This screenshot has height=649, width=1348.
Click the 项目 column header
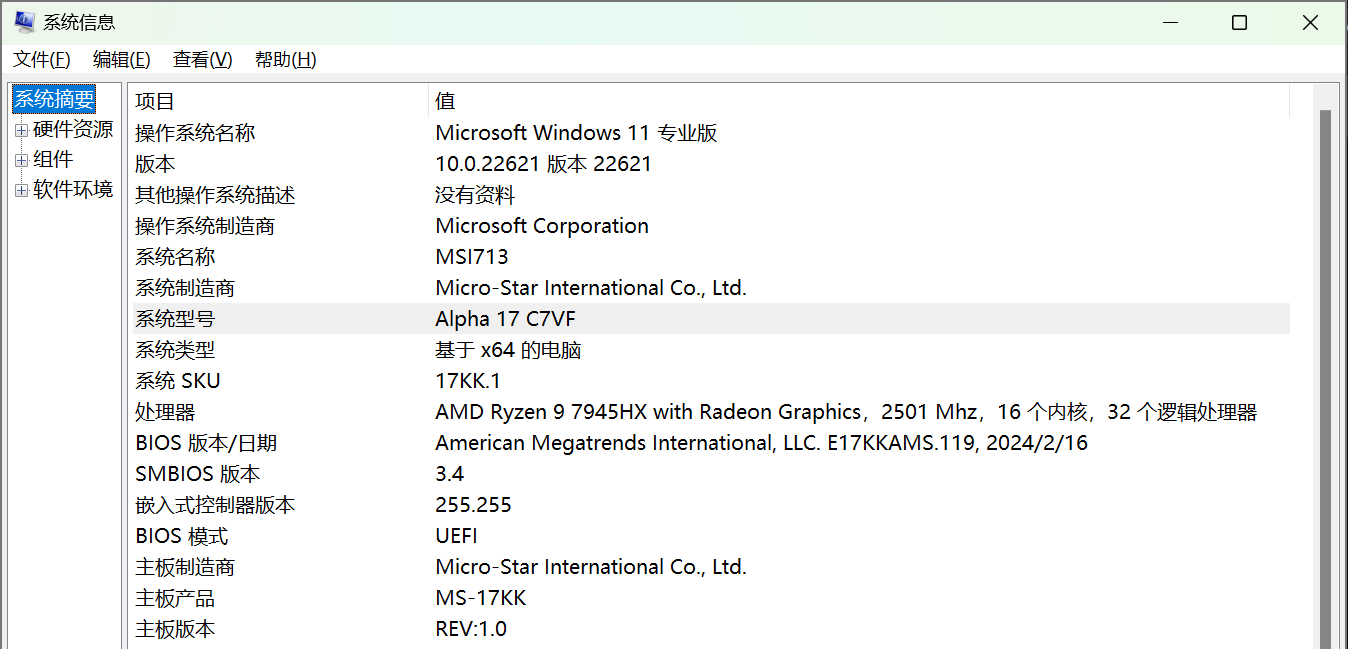pyautogui.click(x=279, y=100)
